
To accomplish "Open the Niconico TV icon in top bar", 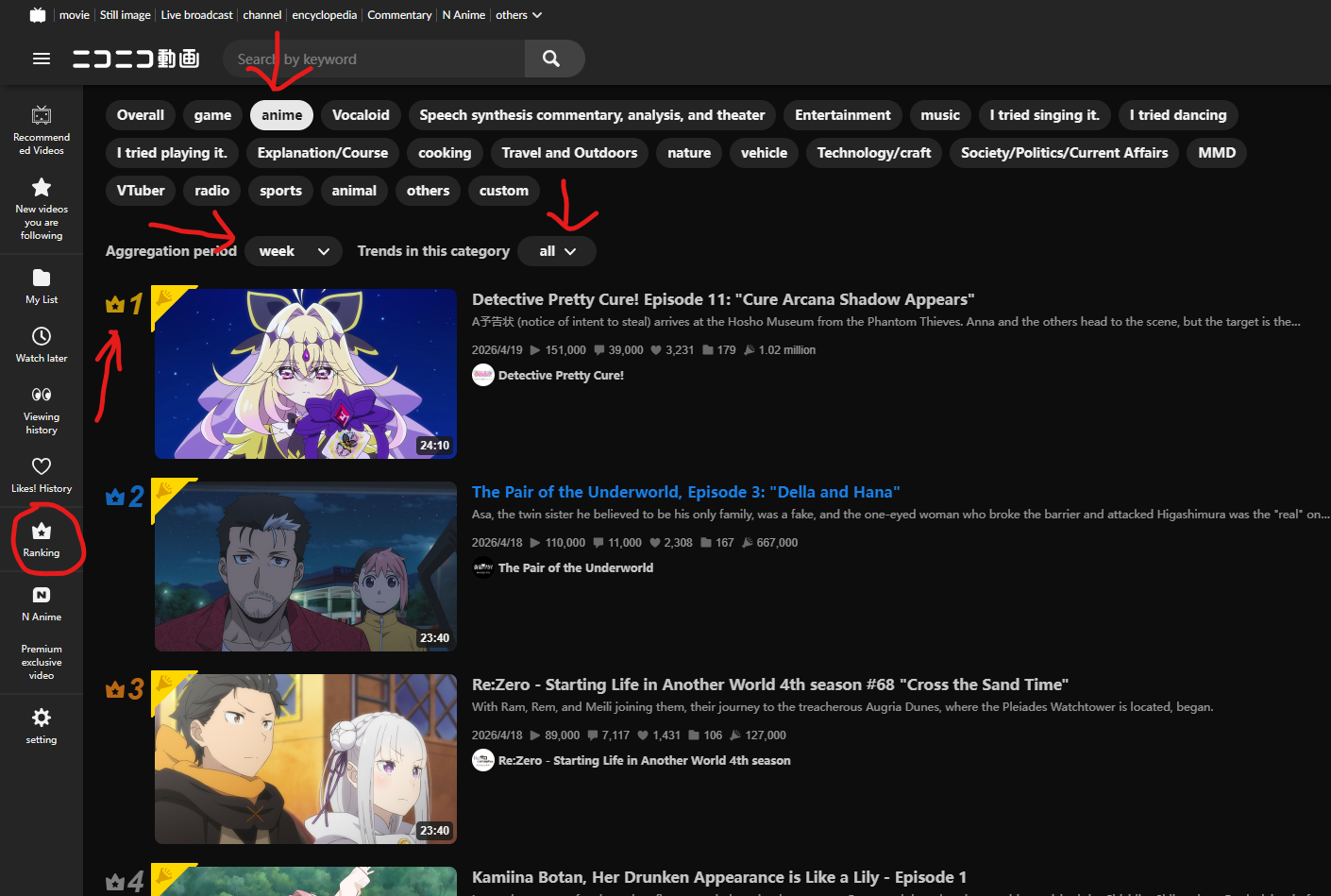I will coord(38,15).
